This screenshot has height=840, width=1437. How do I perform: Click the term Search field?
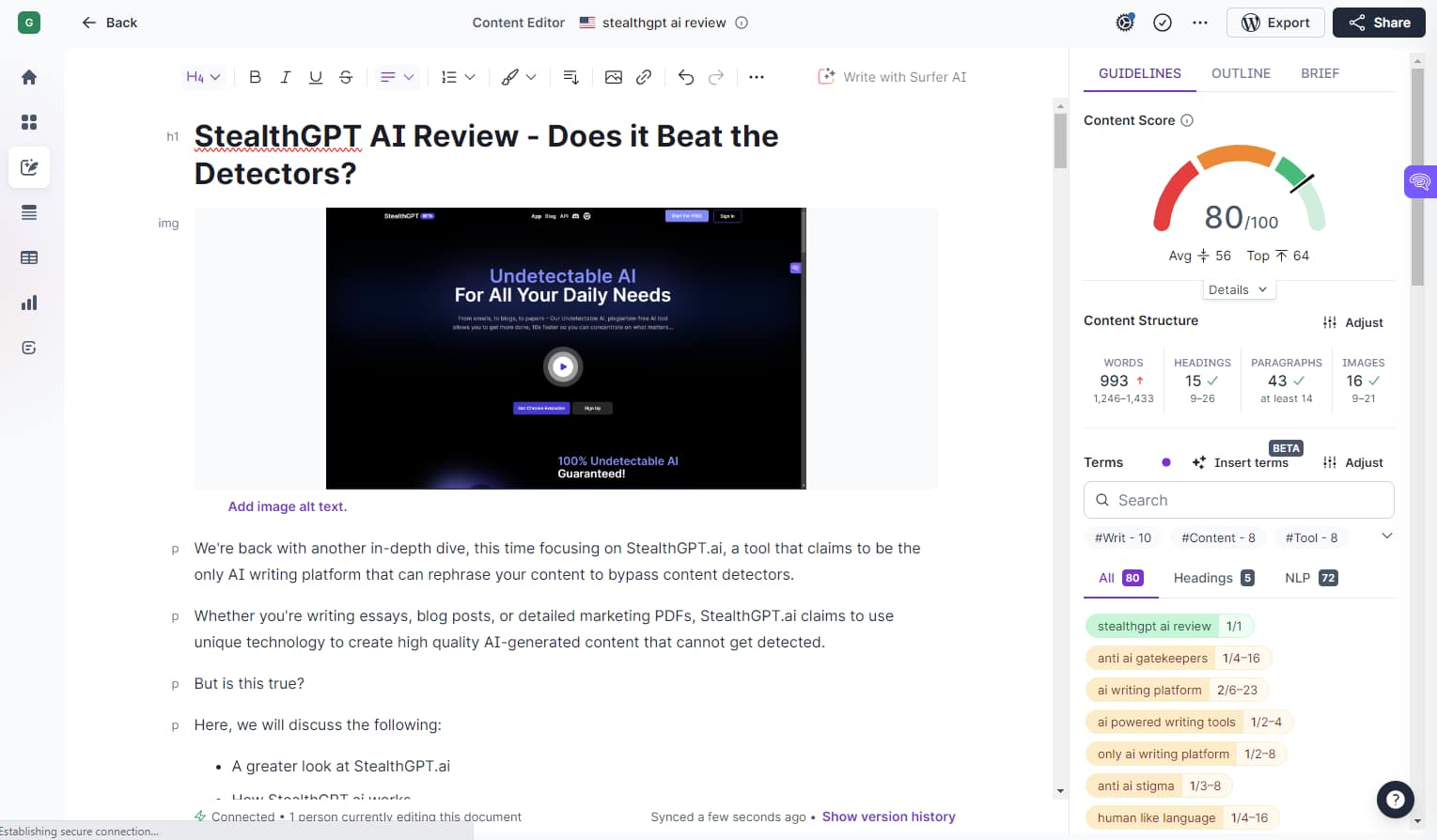point(1239,499)
